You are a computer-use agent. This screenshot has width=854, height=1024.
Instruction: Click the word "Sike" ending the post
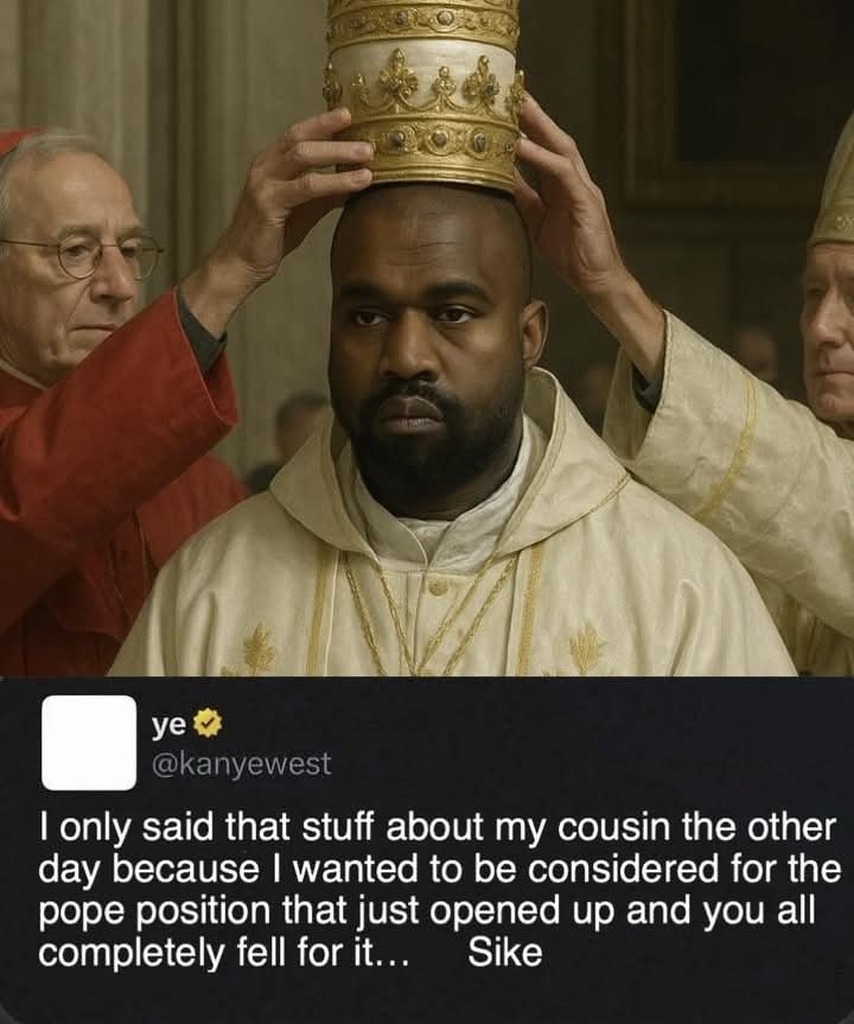tap(505, 952)
